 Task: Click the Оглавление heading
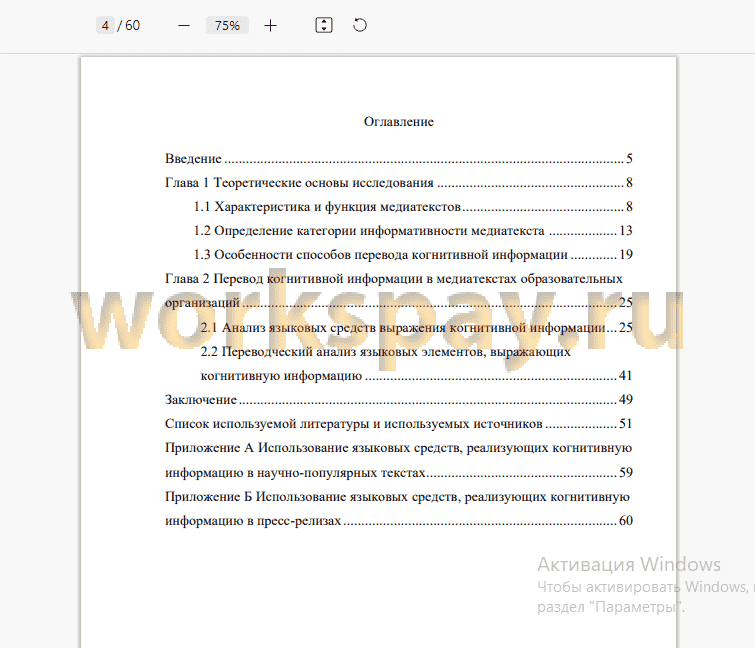[x=399, y=122]
